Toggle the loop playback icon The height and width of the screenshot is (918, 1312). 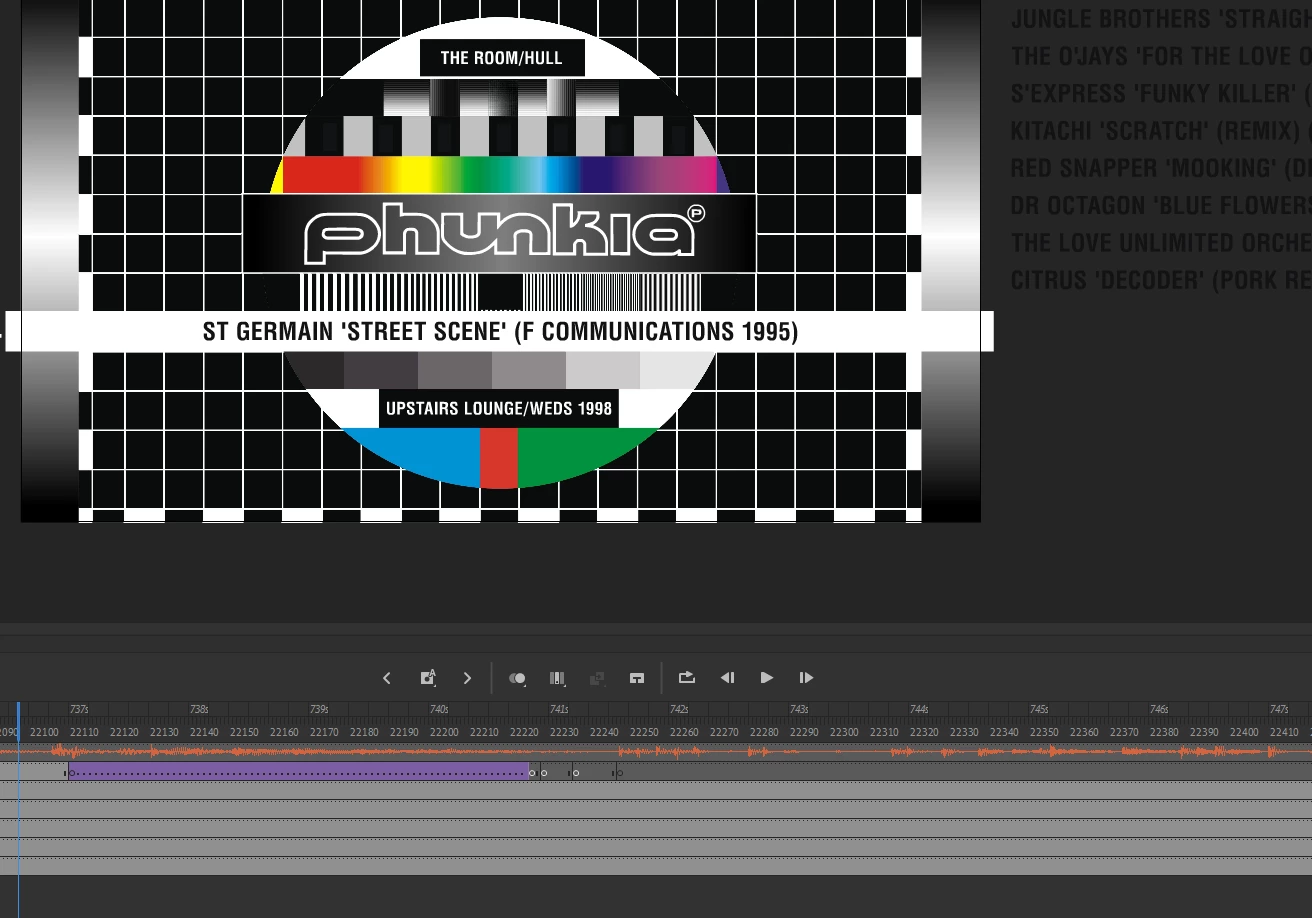pos(687,677)
